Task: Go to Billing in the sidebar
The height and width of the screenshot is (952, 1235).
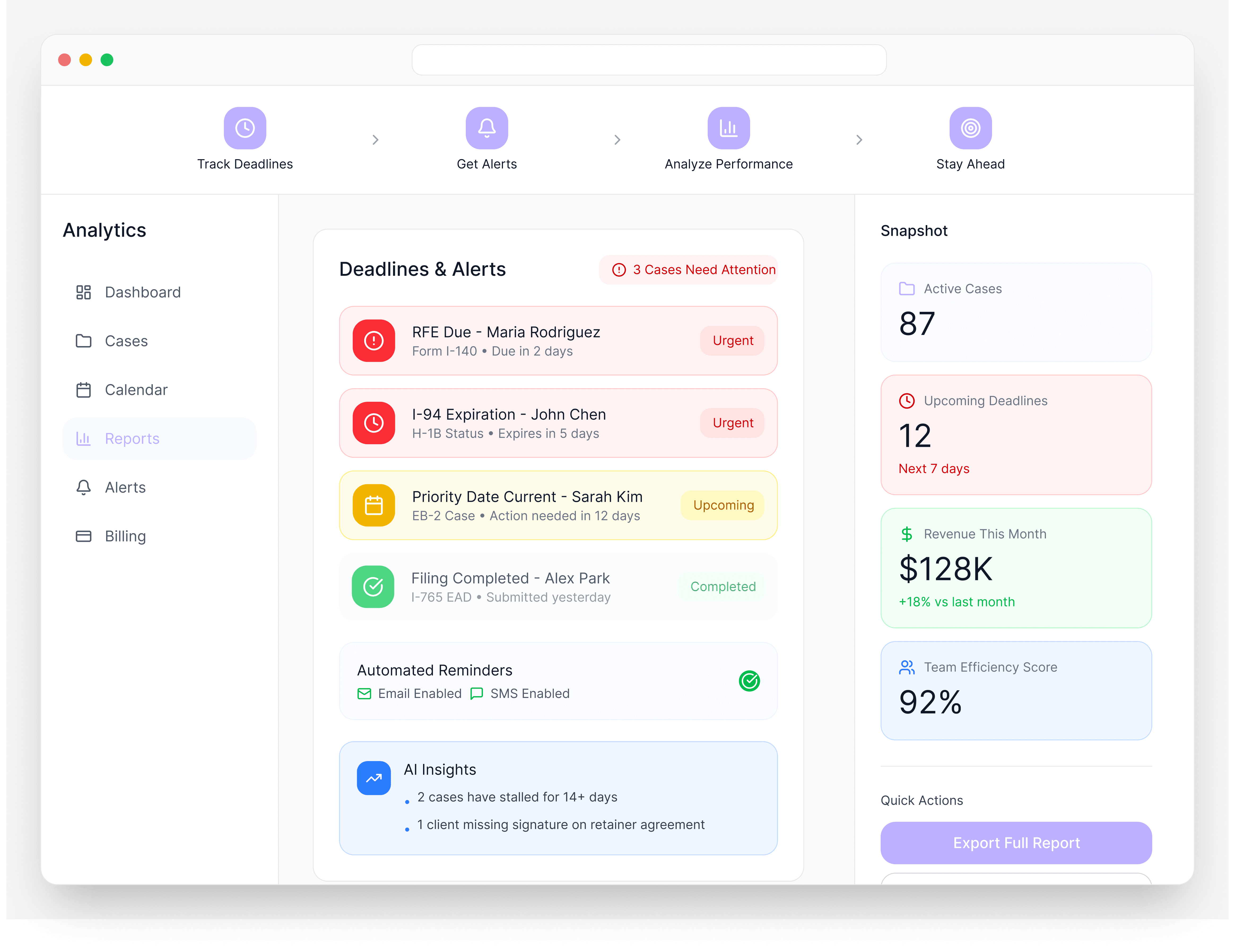Action: click(x=125, y=536)
